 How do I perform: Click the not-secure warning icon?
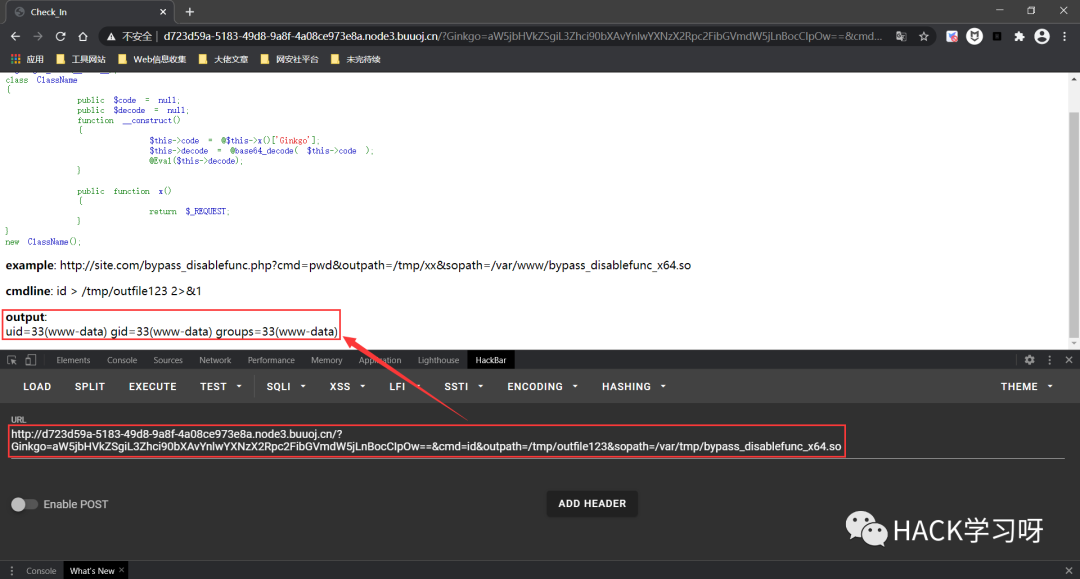(x=110, y=36)
